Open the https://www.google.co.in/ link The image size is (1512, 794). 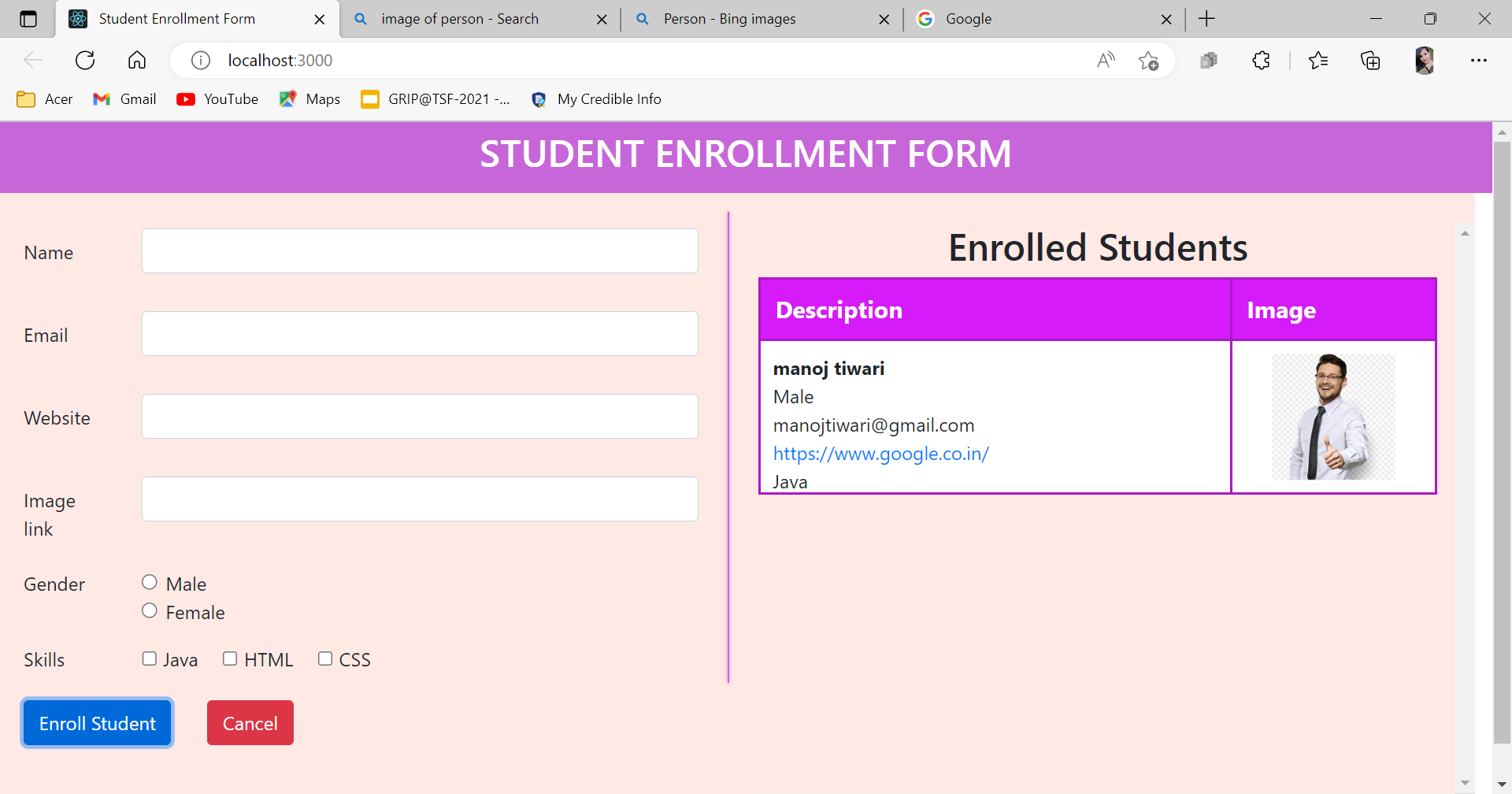pyautogui.click(x=880, y=454)
